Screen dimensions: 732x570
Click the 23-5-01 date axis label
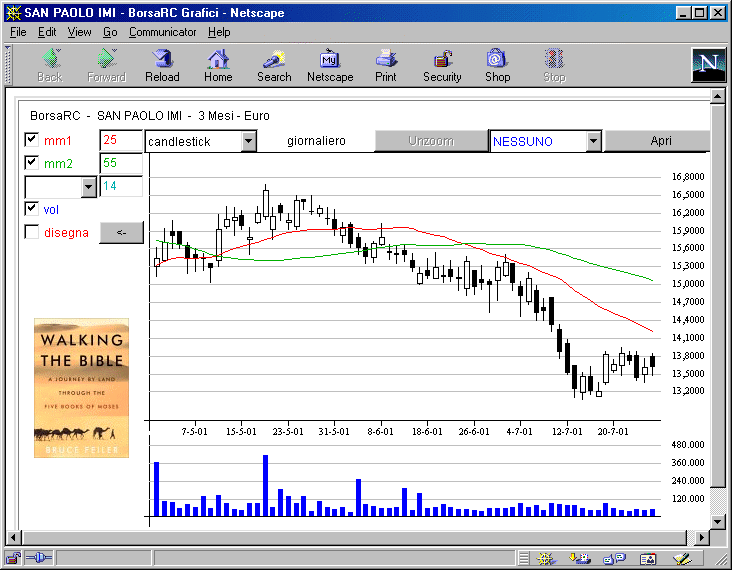tap(288, 432)
